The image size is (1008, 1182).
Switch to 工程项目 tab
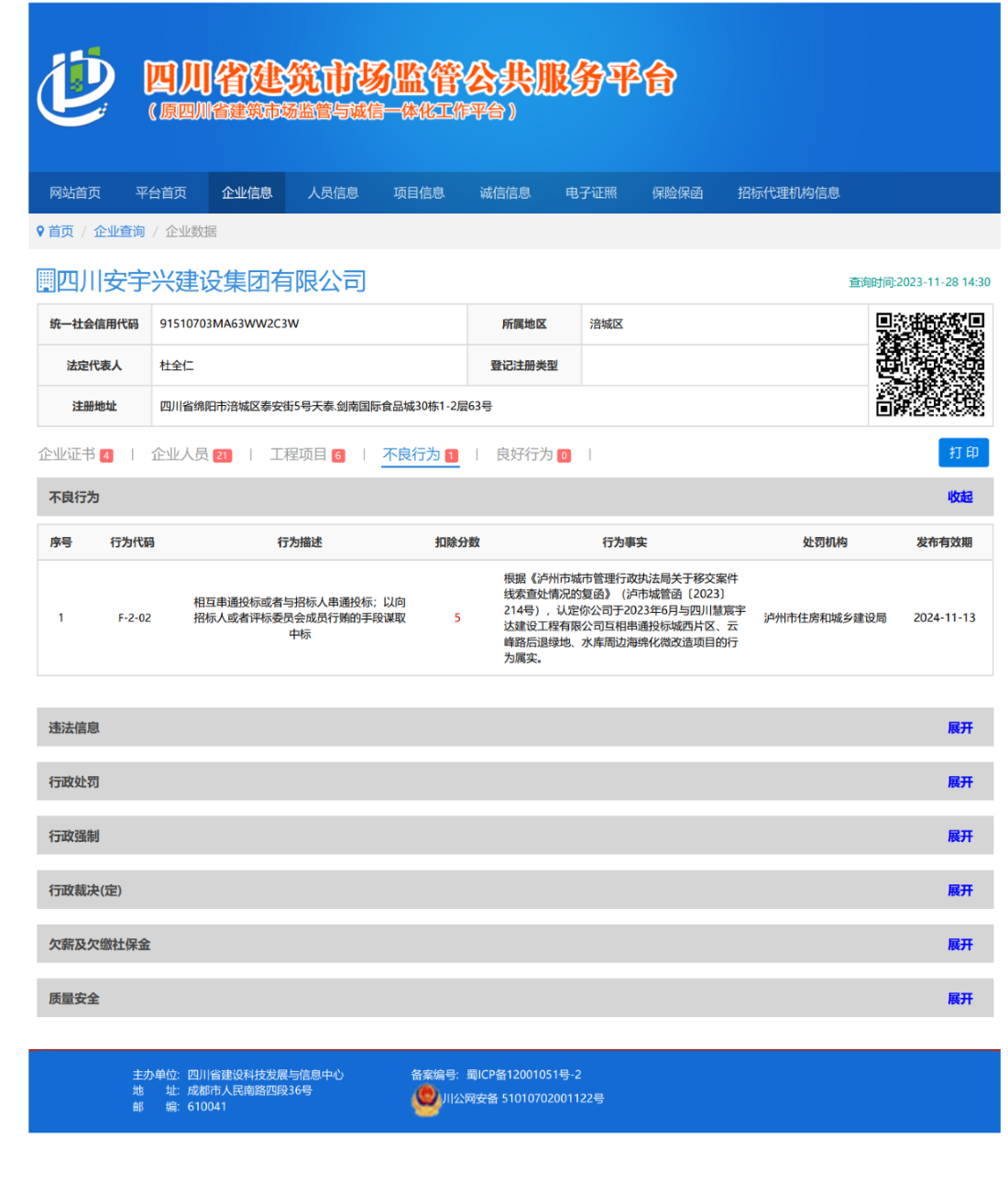tap(307, 454)
